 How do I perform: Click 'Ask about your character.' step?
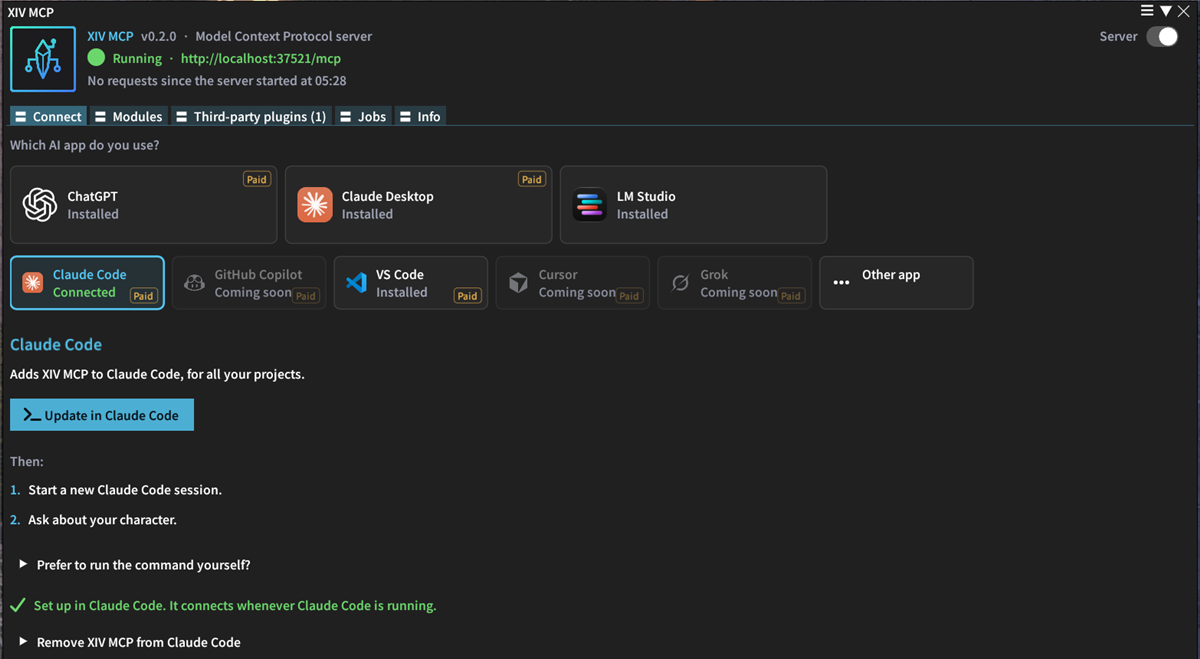[103, 520]
